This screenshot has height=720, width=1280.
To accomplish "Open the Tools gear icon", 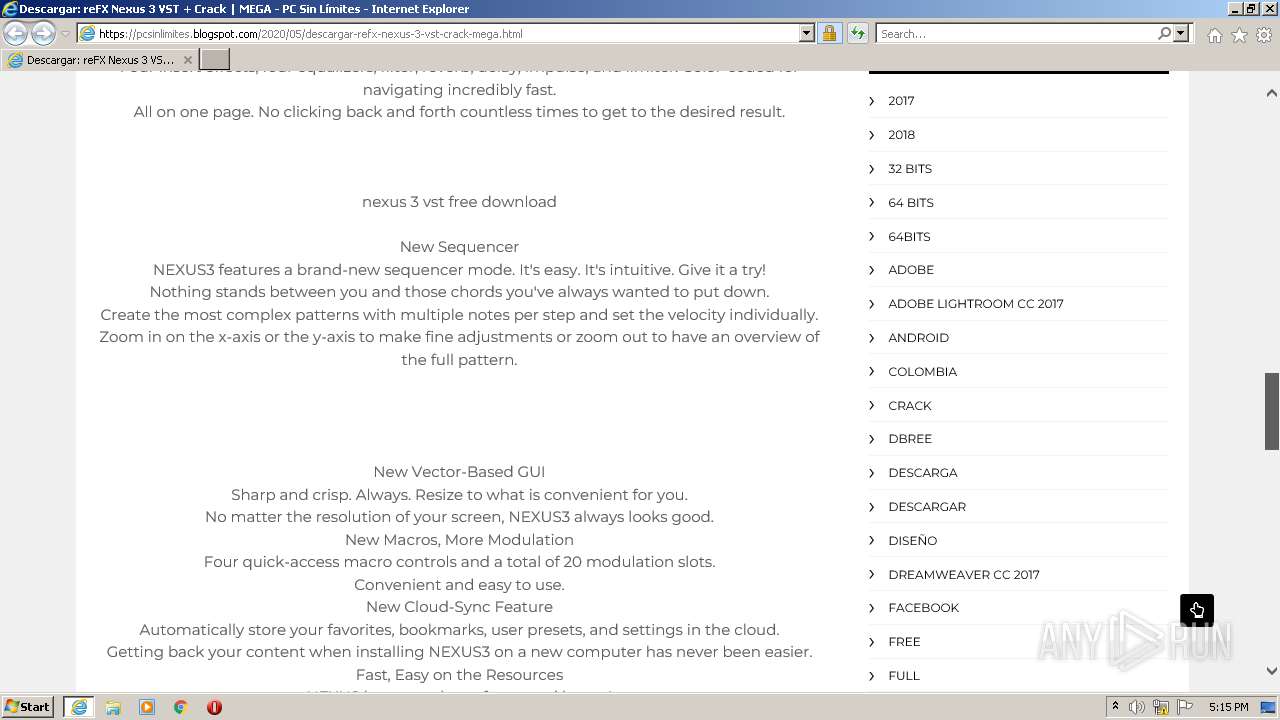I will pos(1264,35).
